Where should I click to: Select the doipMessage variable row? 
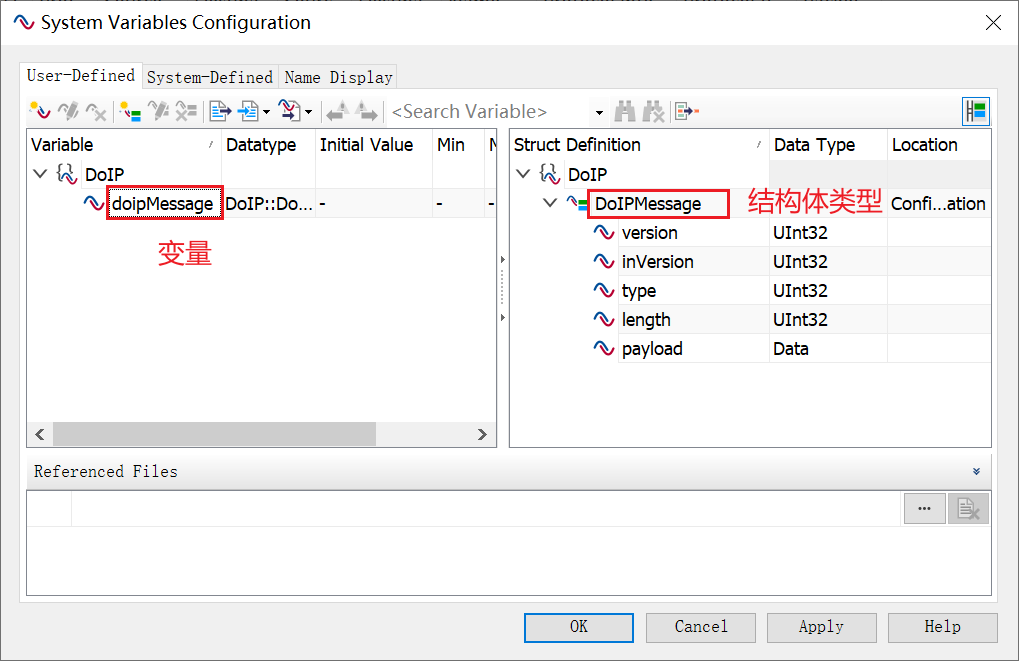click(162, 204)
